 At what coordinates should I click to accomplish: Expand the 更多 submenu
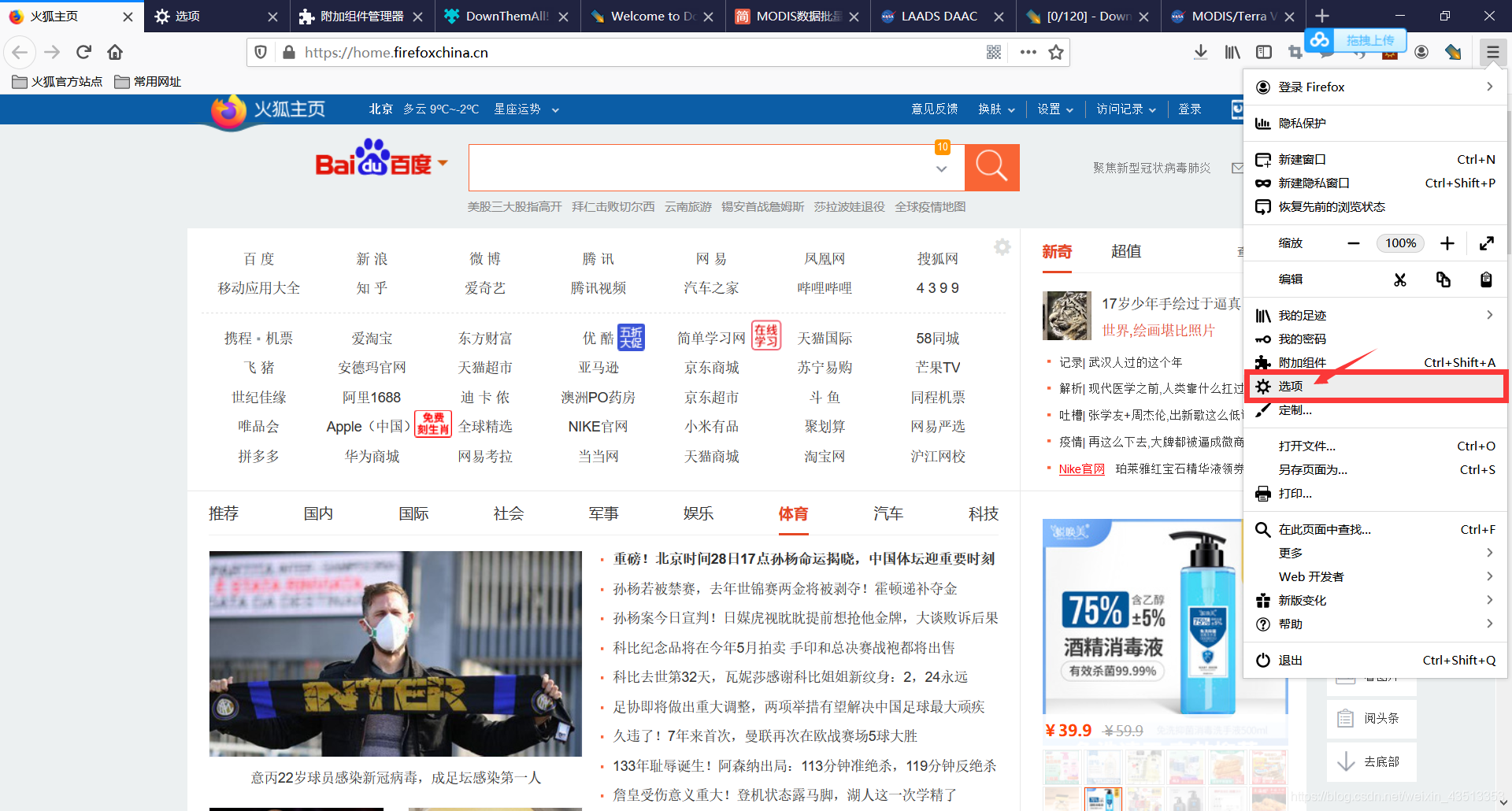(1374, 554)
